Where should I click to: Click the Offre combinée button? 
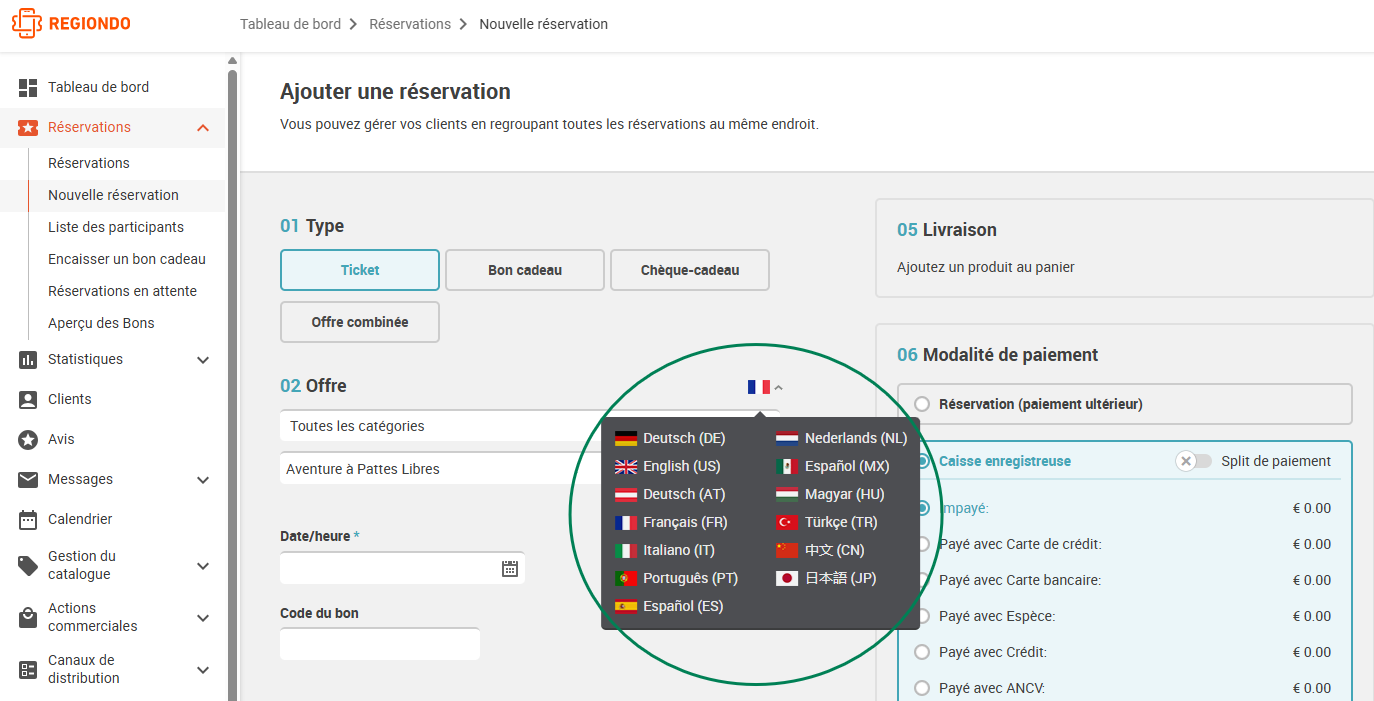[x=360, y=322]
